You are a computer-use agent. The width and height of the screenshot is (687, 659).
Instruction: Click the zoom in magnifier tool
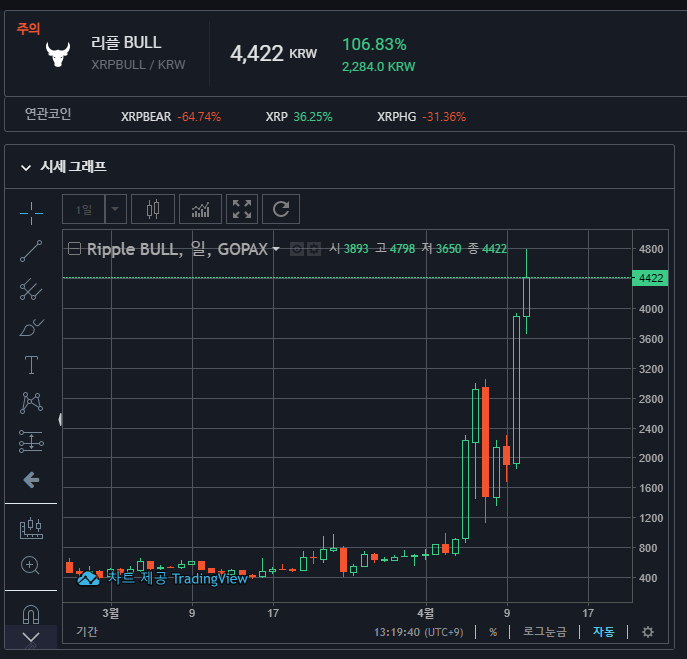30,565
